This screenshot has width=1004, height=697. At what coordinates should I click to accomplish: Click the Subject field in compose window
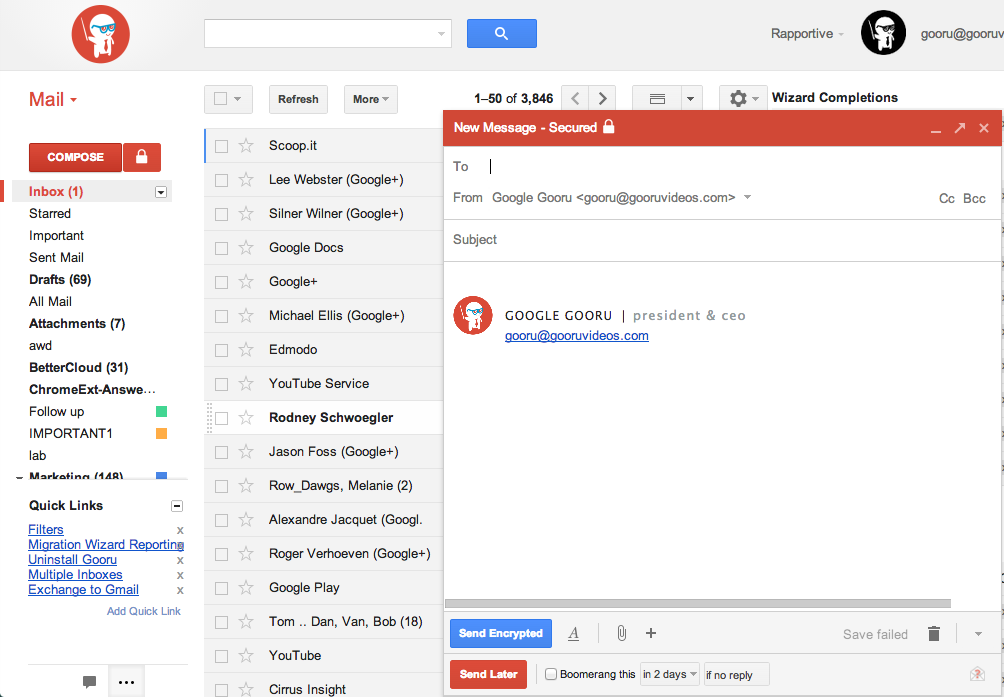722,240
